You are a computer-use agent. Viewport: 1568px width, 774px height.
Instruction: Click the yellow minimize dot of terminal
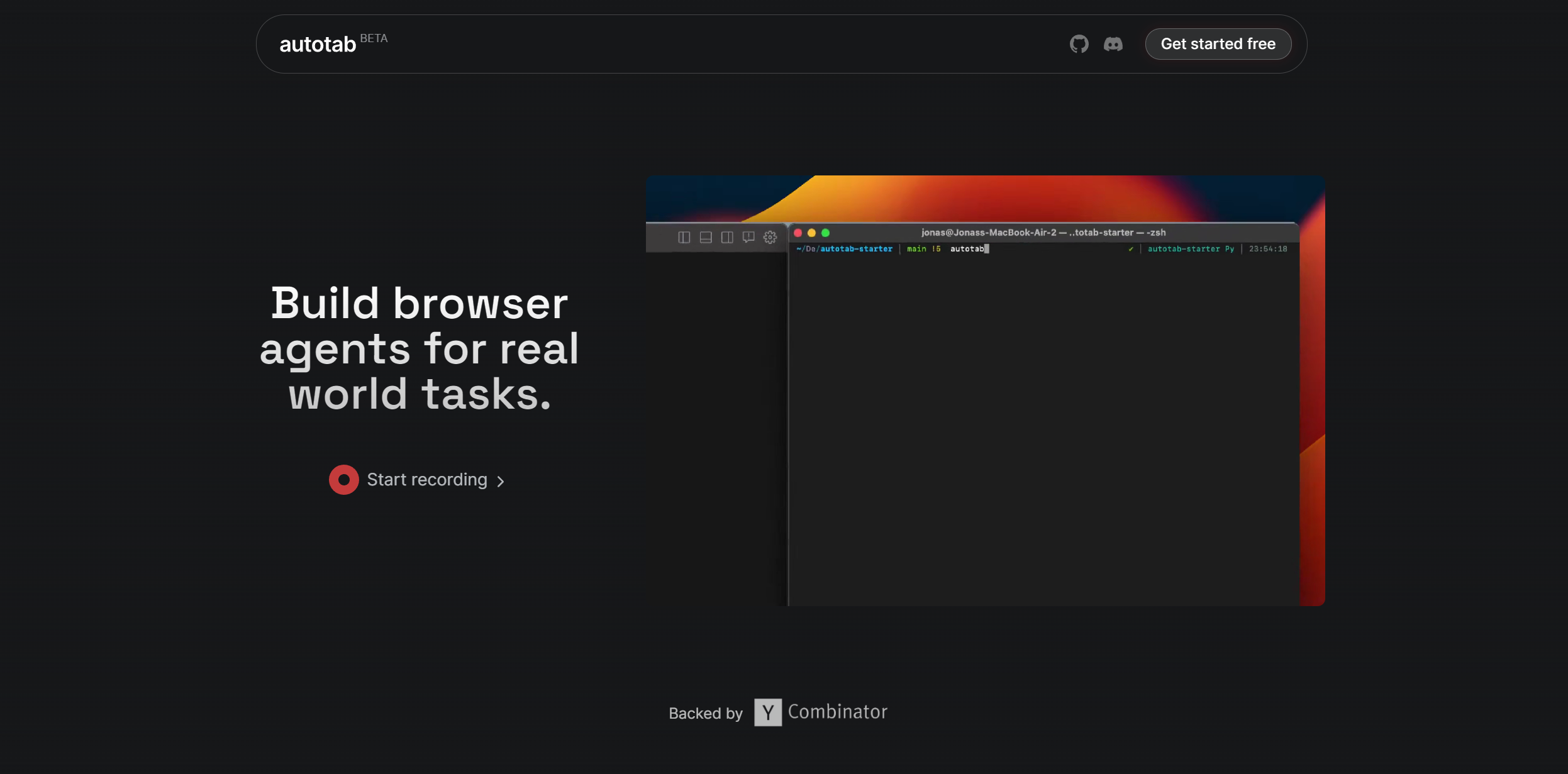(811, 233)
